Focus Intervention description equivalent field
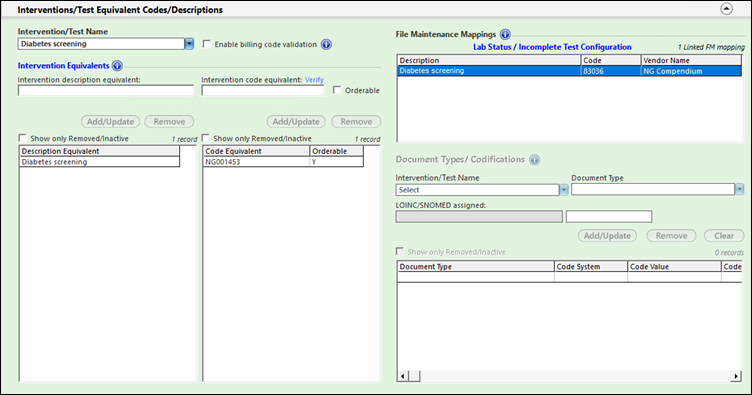The width and height of the screenshot is (752, 395). [x=106, y=91]
